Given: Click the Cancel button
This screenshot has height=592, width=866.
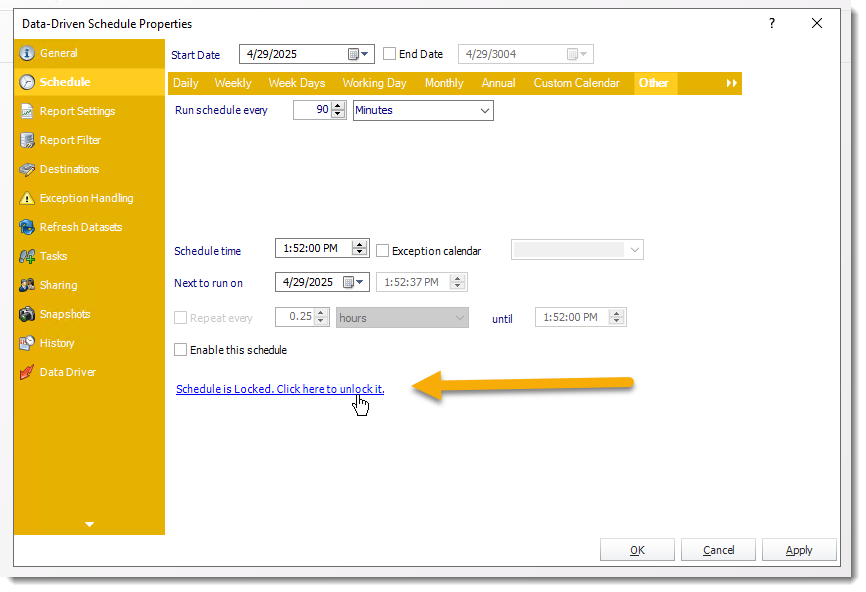Looking at the screenshot, I should [x=718, y=550].
